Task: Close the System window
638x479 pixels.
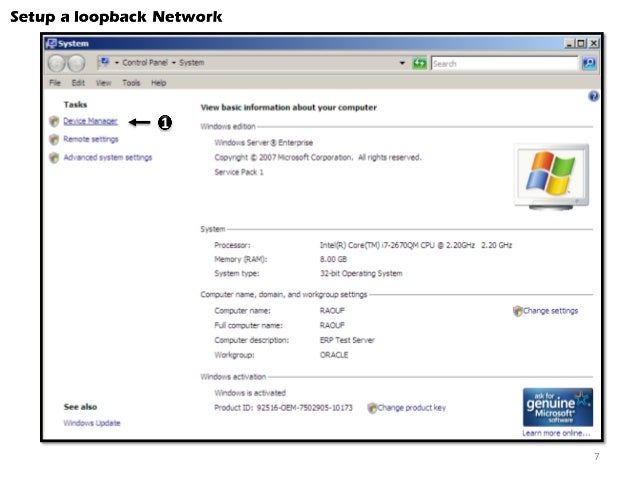Action: pyautogui.click(x=594, y=43)
